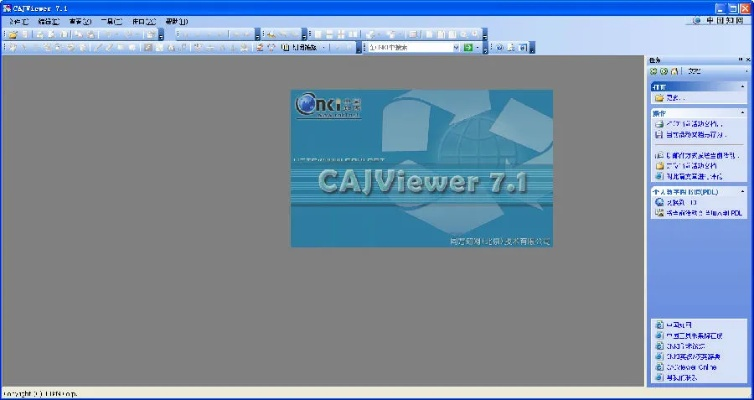
Task: Open the 文件(F) menu
Action: [x=19, y=22]
